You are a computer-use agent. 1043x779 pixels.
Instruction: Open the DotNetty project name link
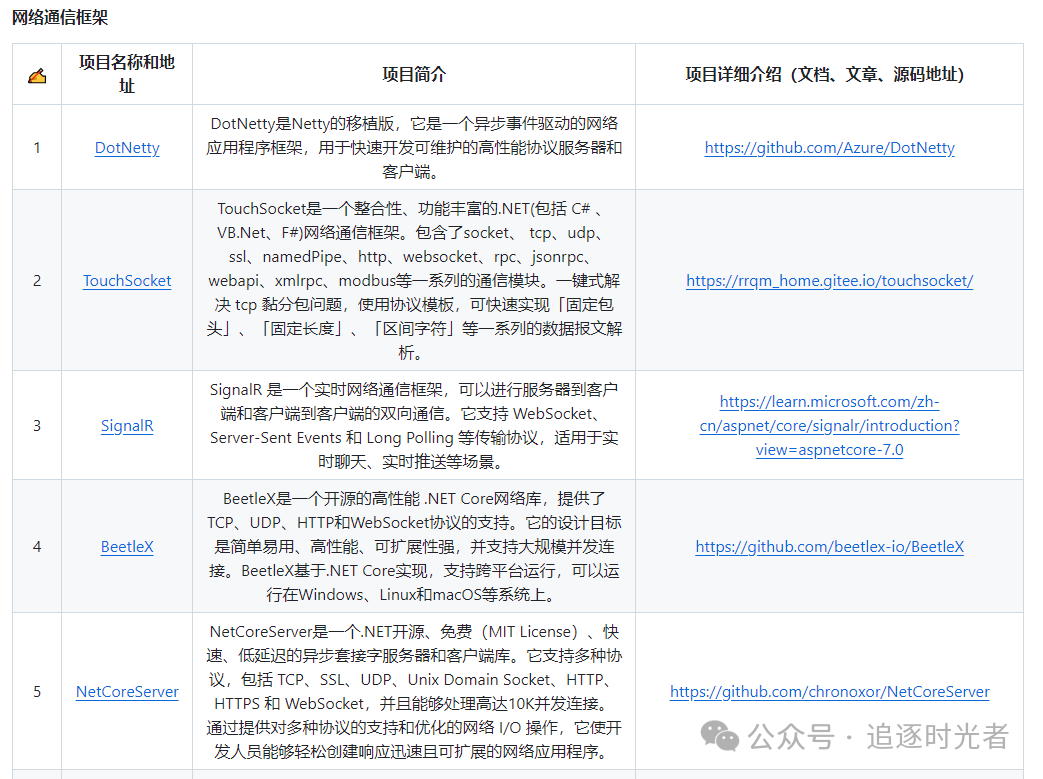point(127,148)
